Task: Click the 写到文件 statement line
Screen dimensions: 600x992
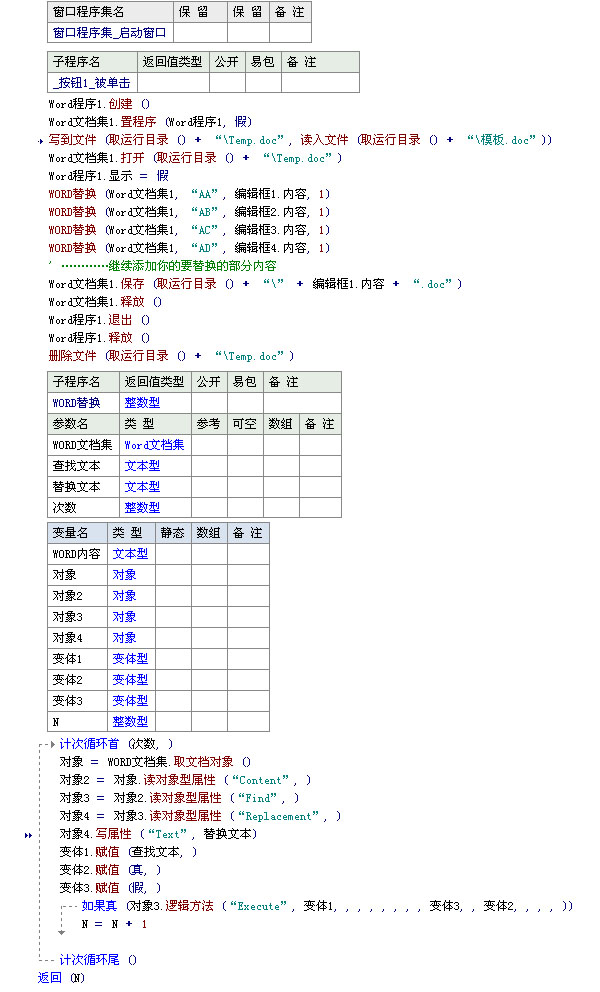Action: (x=300, y=140)
